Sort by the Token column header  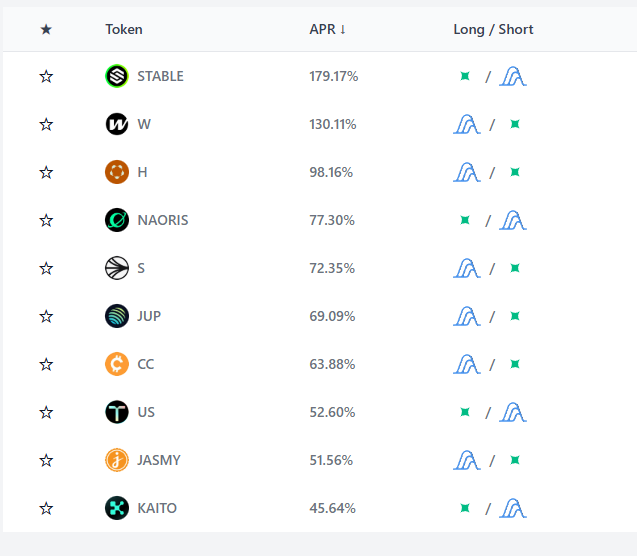(124, 29)
